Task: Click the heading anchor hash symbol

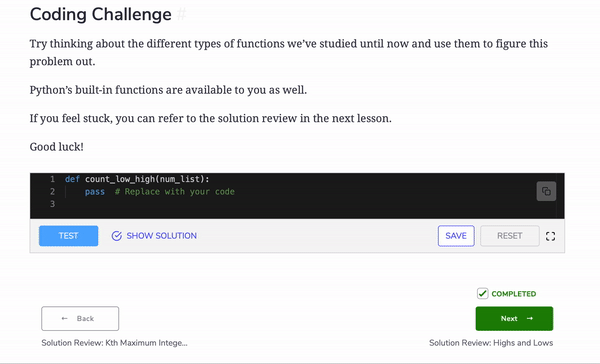Action: (181, 15)
